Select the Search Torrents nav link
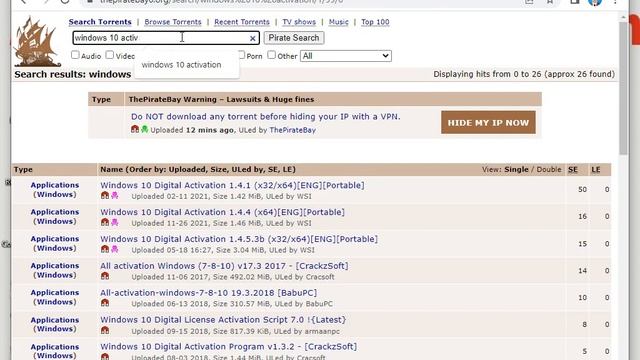 tap(100, 22)
